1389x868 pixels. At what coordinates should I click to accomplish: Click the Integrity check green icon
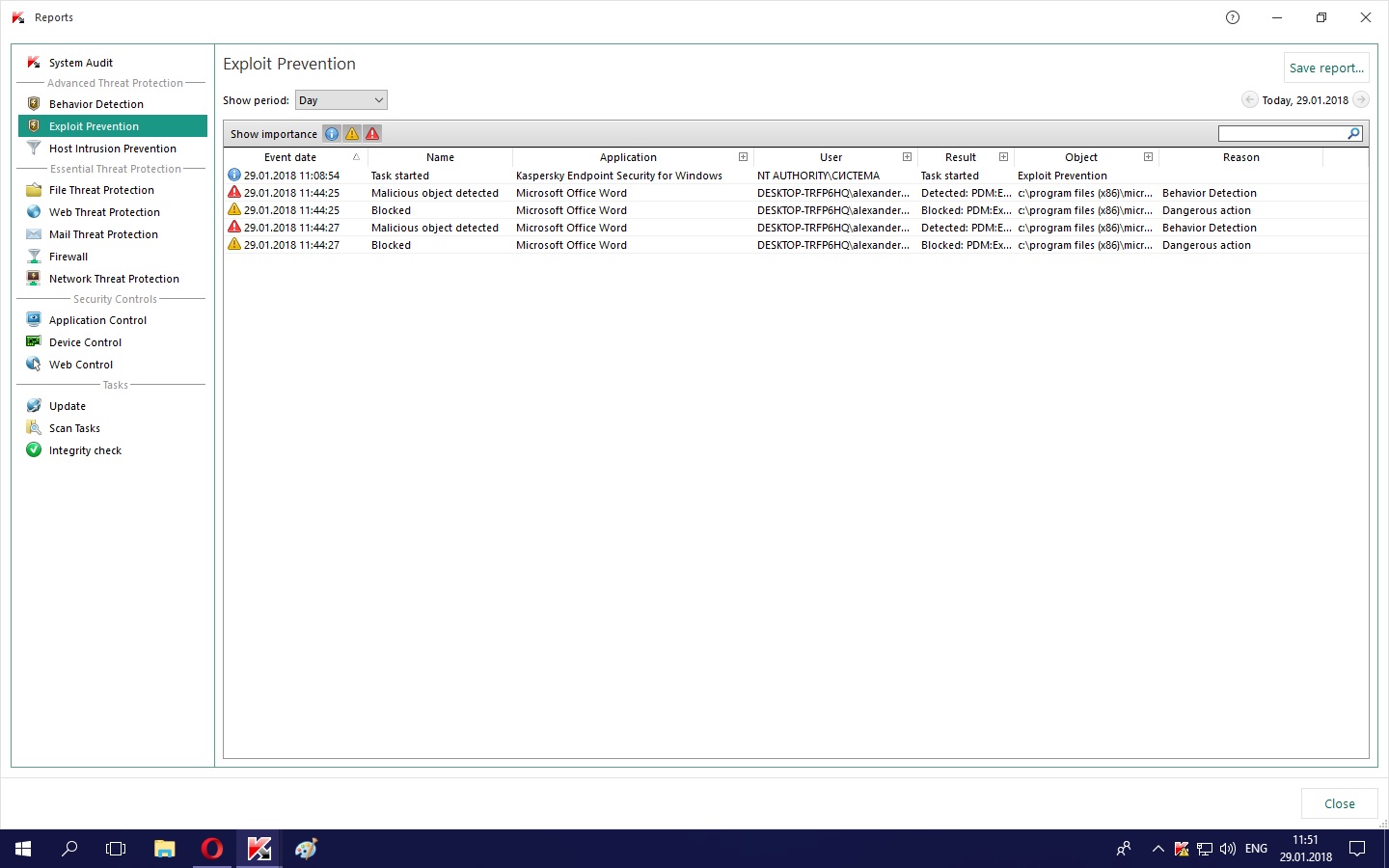pyautogui.click(x=34, y=449)
